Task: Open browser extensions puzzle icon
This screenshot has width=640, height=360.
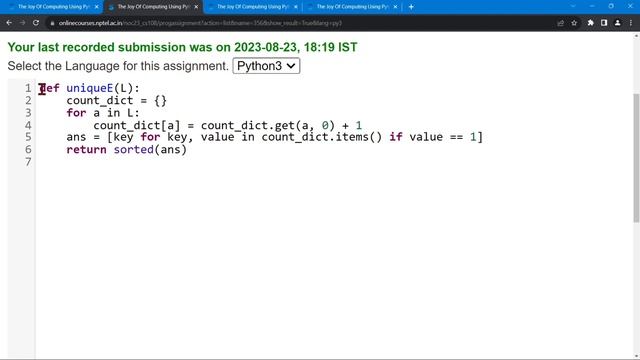Action: (590, 23)
